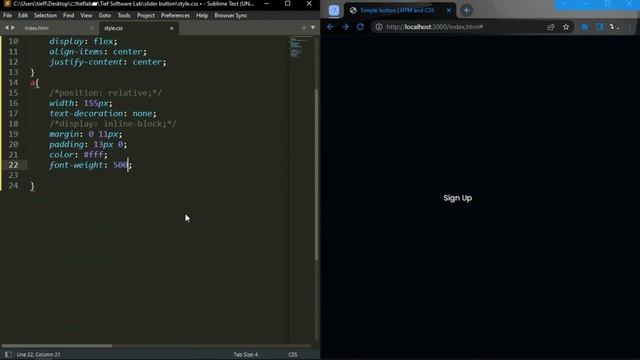
Task: Click line number 22 in gutter
Action: (x=13, y=165)
